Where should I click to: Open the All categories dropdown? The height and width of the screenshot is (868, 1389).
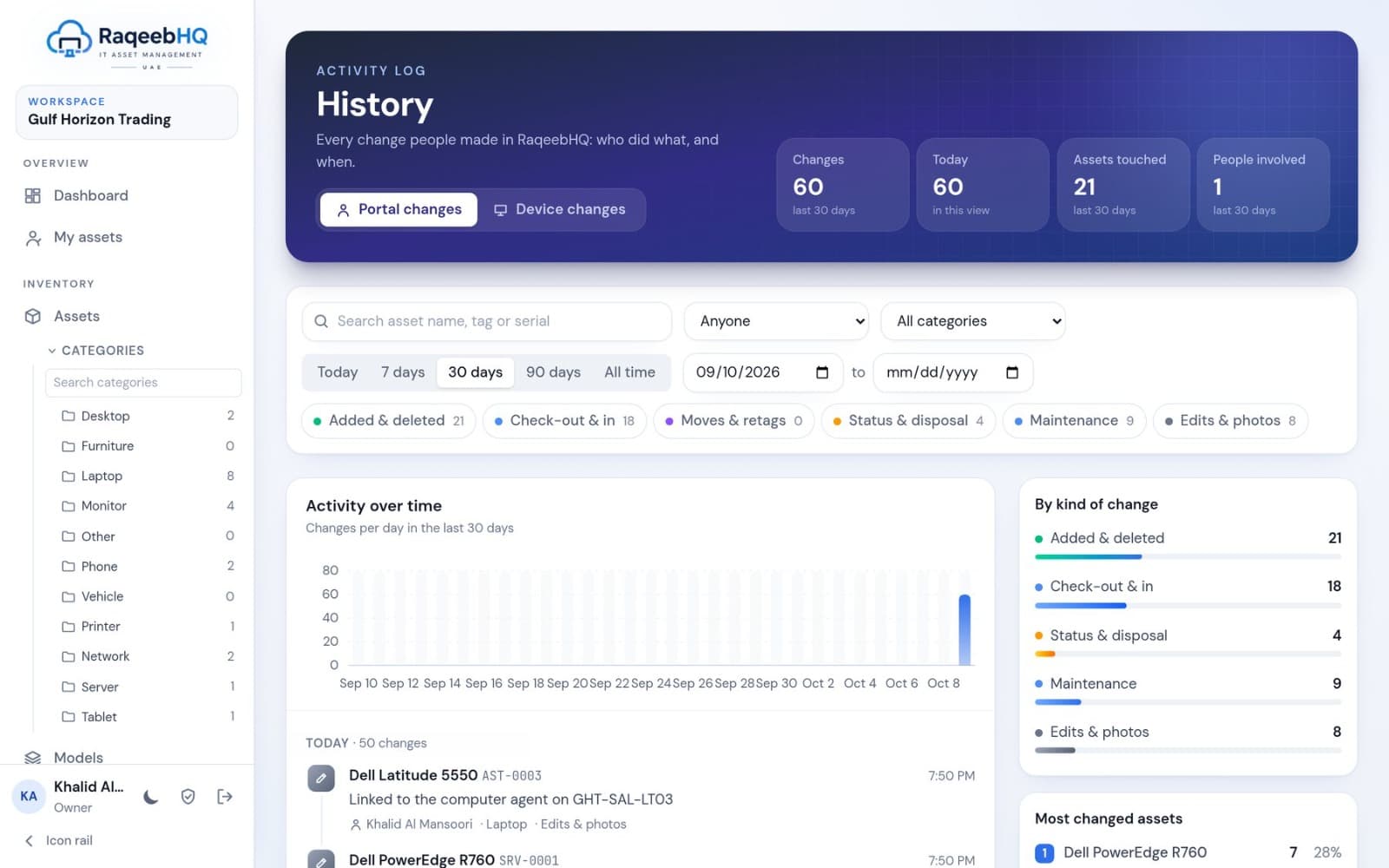(x=973, y=321)
